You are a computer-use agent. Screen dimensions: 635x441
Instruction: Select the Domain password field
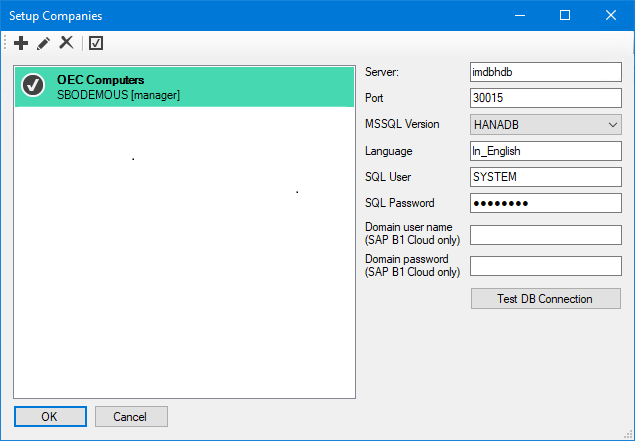546,266
